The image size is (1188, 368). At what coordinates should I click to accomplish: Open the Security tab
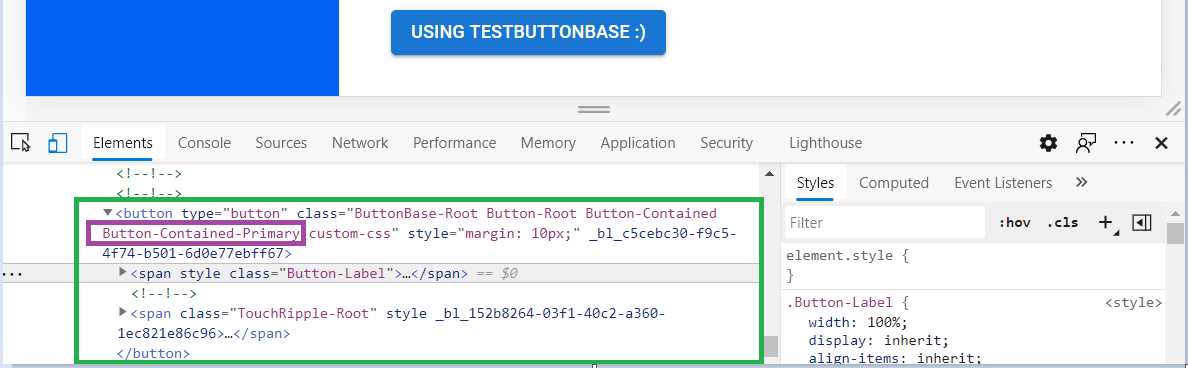coord(726,143)
